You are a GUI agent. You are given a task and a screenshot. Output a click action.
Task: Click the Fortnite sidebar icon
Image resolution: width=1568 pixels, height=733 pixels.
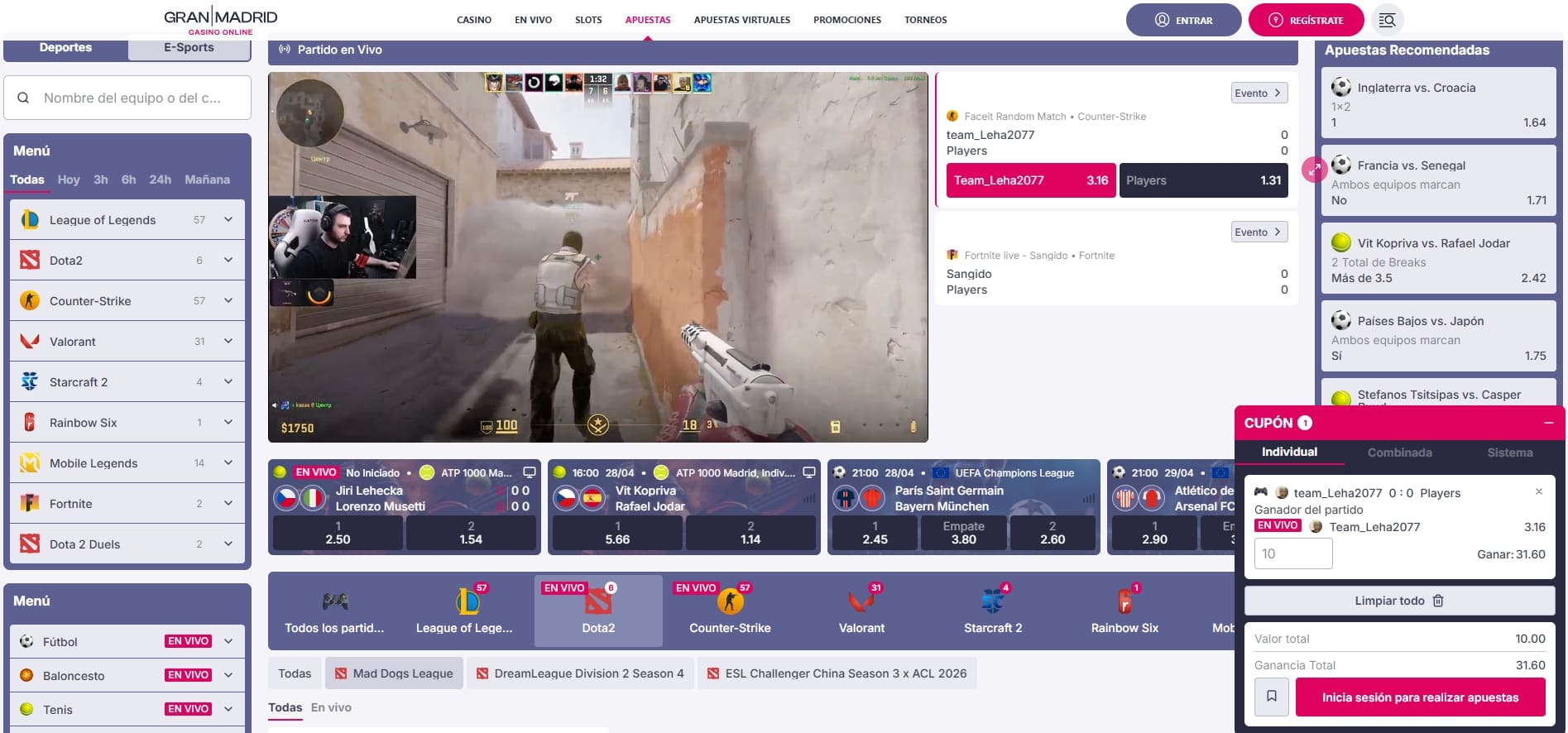click(30, 504)
